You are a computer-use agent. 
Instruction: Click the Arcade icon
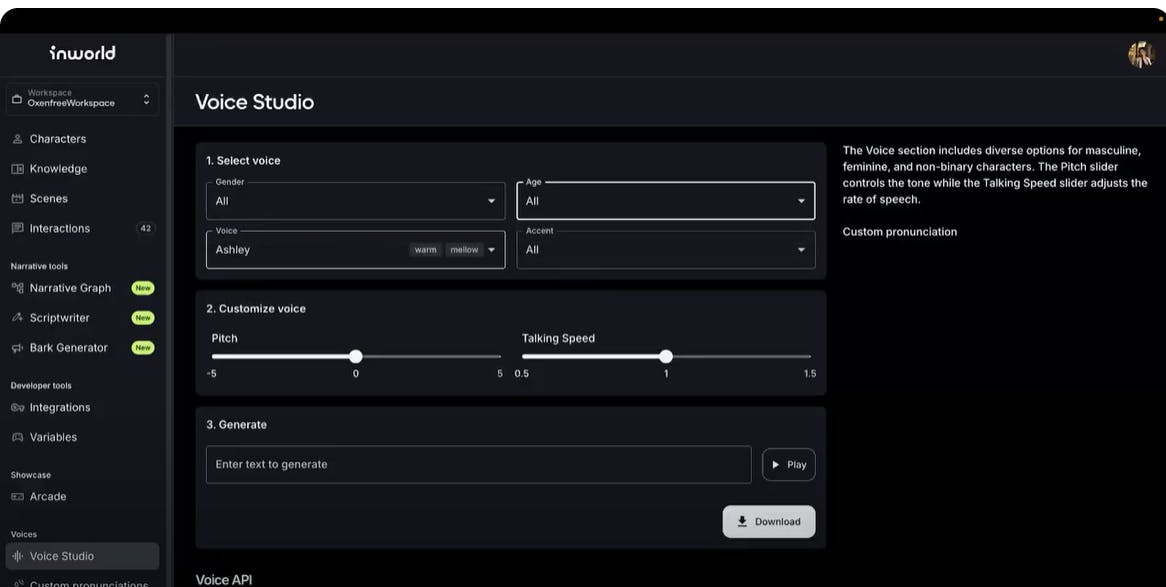(x=17, y=497)
